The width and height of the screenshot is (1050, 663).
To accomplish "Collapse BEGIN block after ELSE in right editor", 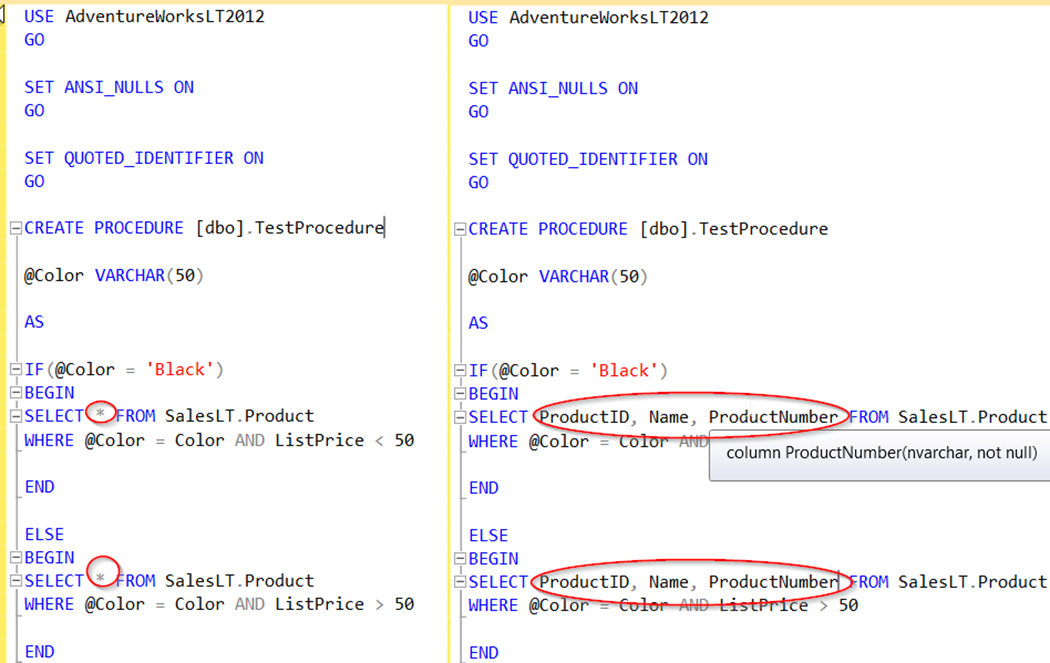I will [x=460, y=559].
